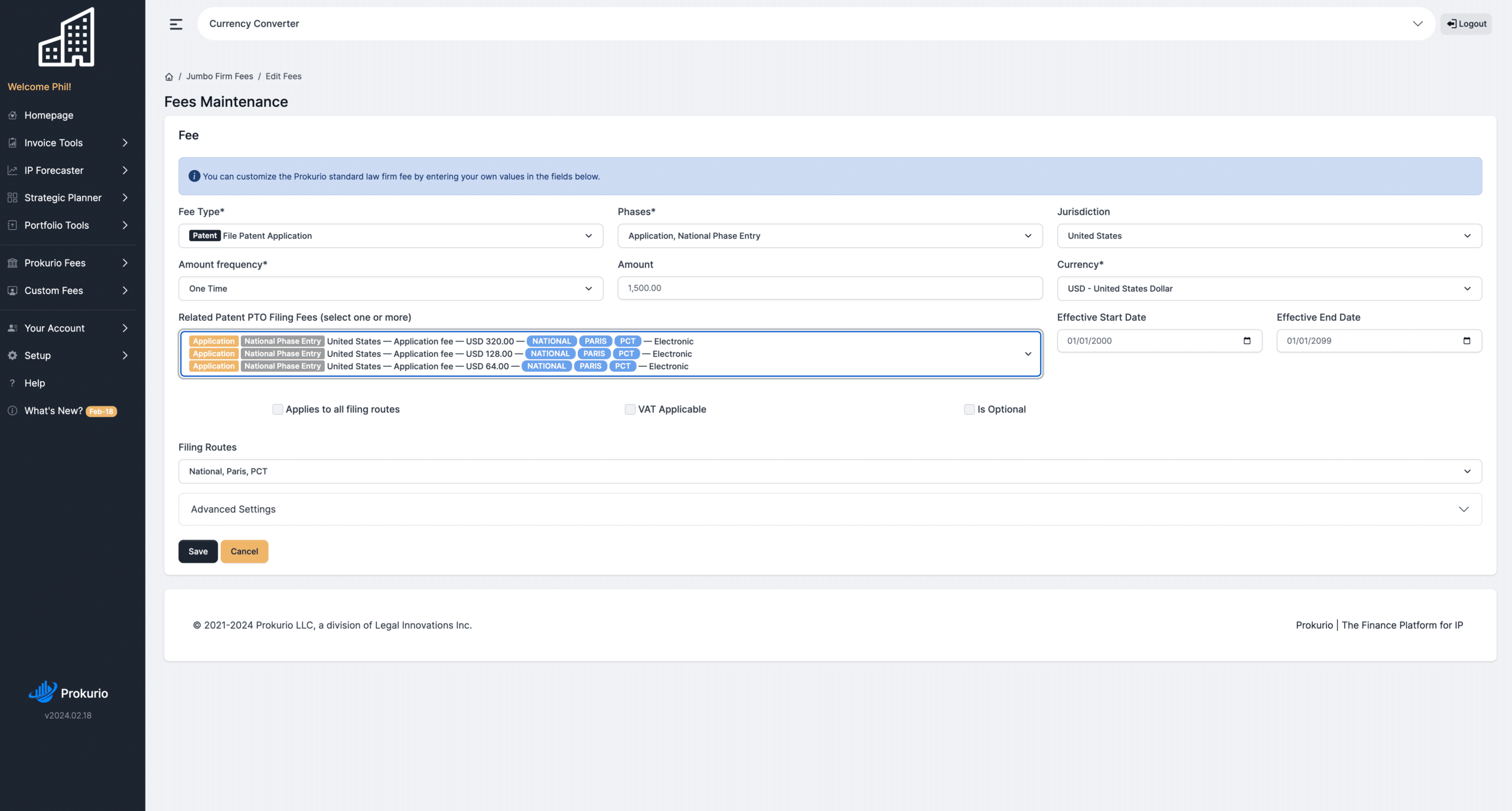Click the Amount input field
The width and height of the screenshot is (1512, 811).
pos(830,288)
